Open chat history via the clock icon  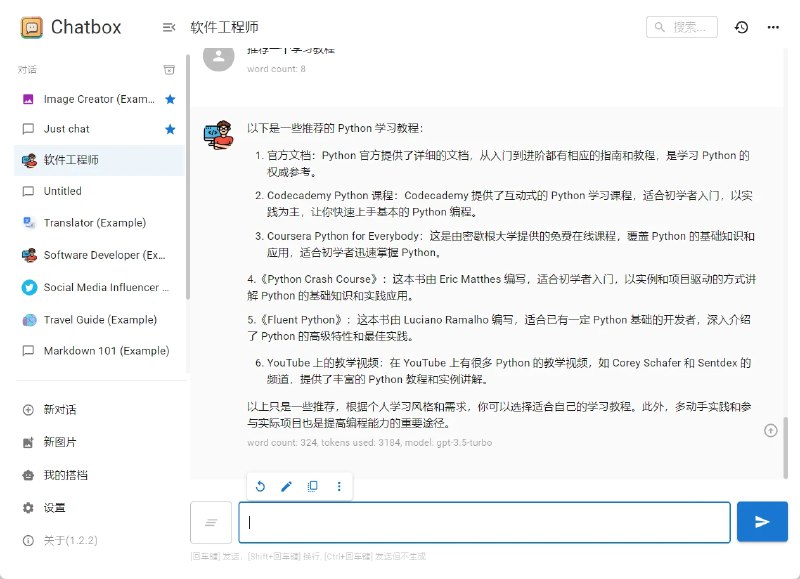[x=741, y=28]
